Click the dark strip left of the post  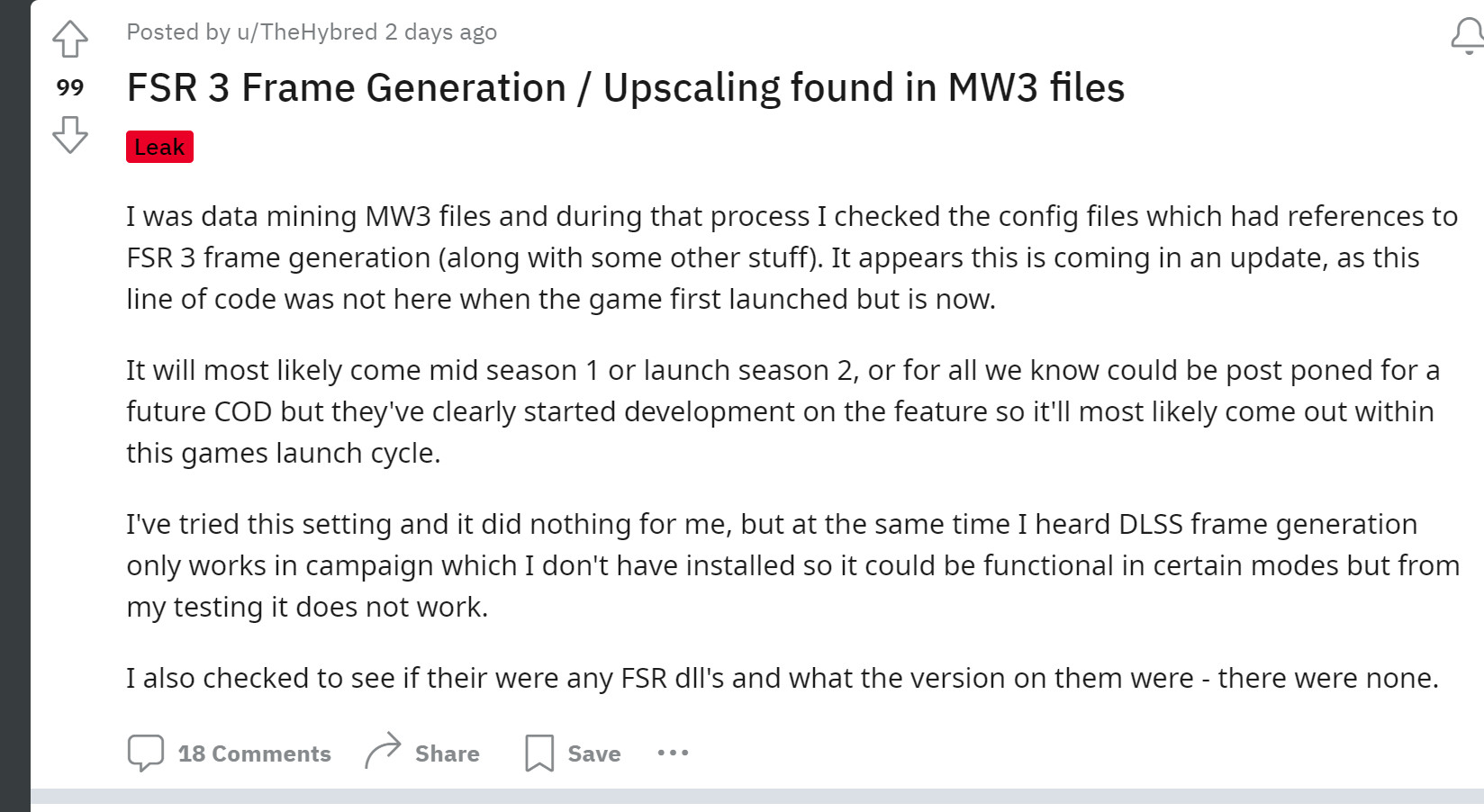tap(15, 406)
